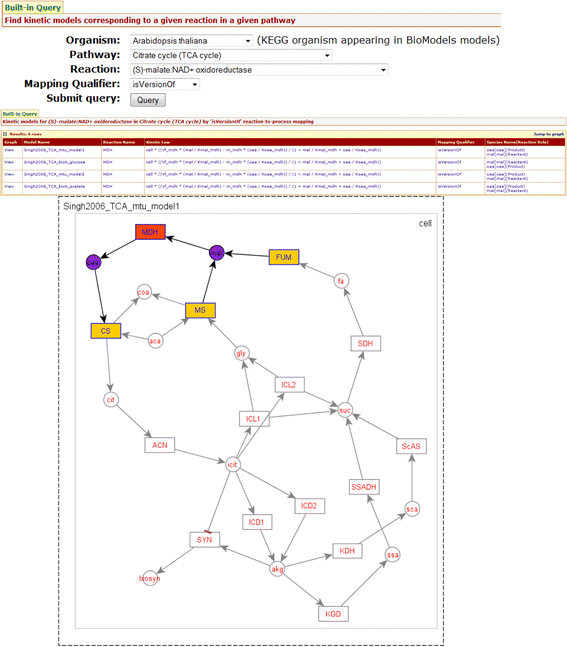Select the suc species node

(x=345, y=410)
